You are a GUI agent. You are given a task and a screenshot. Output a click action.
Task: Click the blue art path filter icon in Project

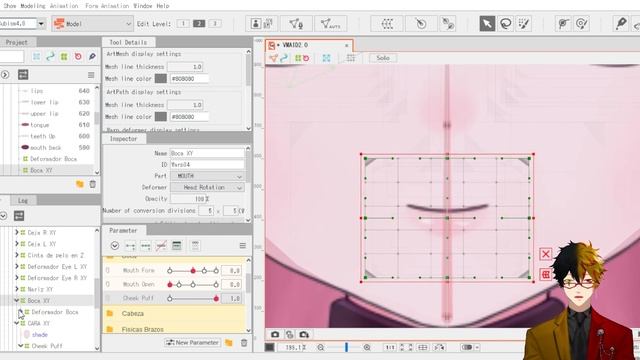click(x=50, y=57)
